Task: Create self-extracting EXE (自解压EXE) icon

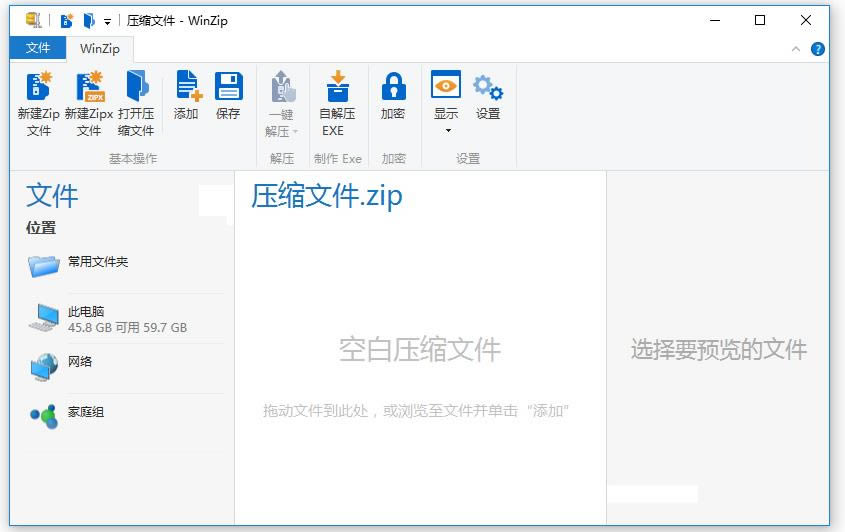Action: click(x=337, y=86)
